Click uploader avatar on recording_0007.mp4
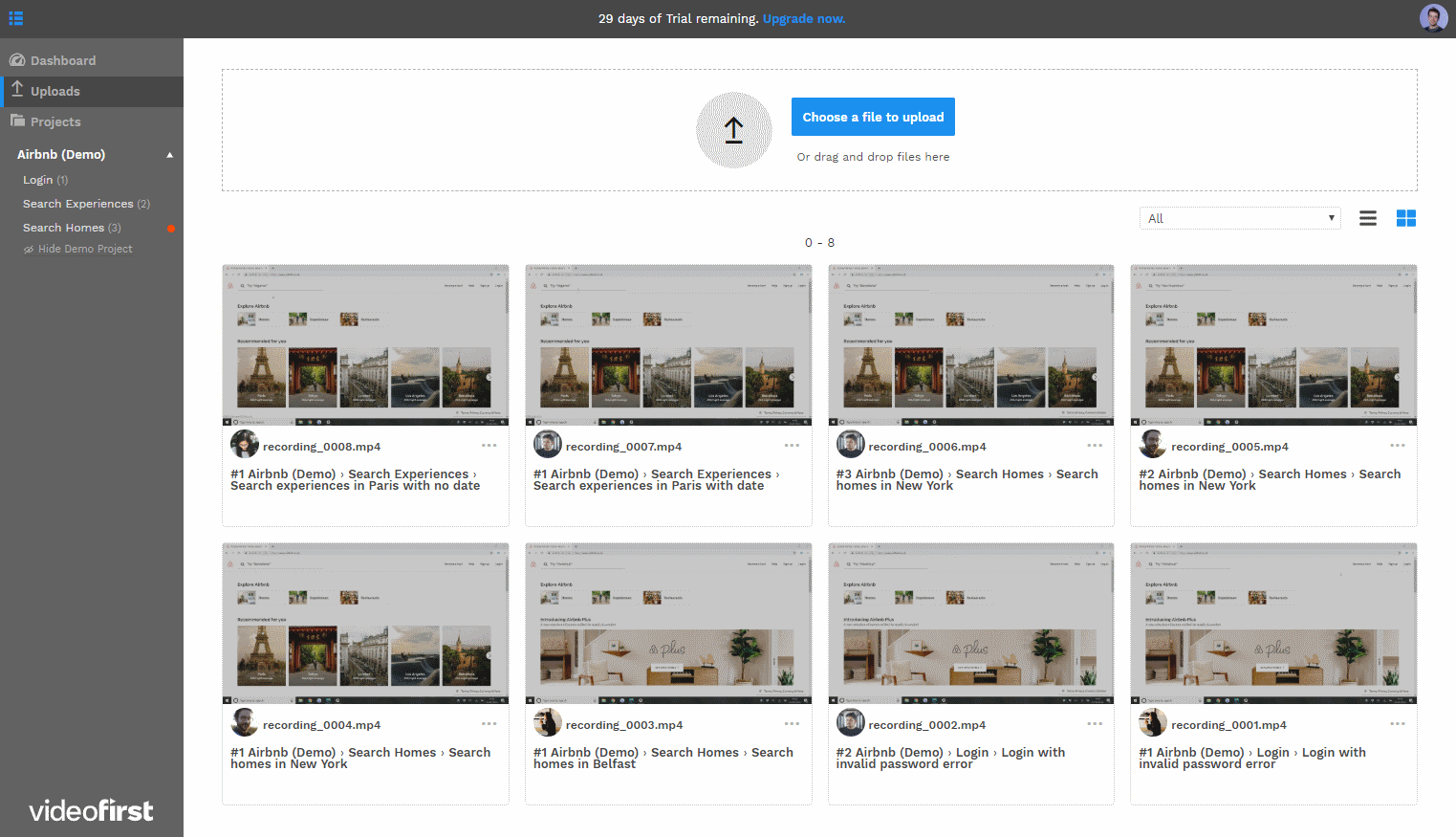This screenshot has width=1456, height=837. click(548, 444)
